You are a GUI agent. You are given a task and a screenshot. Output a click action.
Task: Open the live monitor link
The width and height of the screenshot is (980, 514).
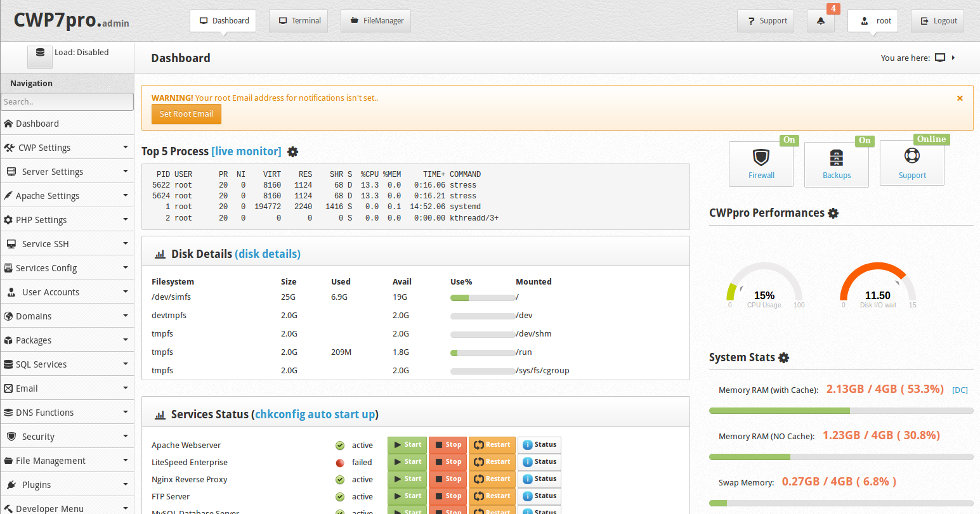pos(246,151)
